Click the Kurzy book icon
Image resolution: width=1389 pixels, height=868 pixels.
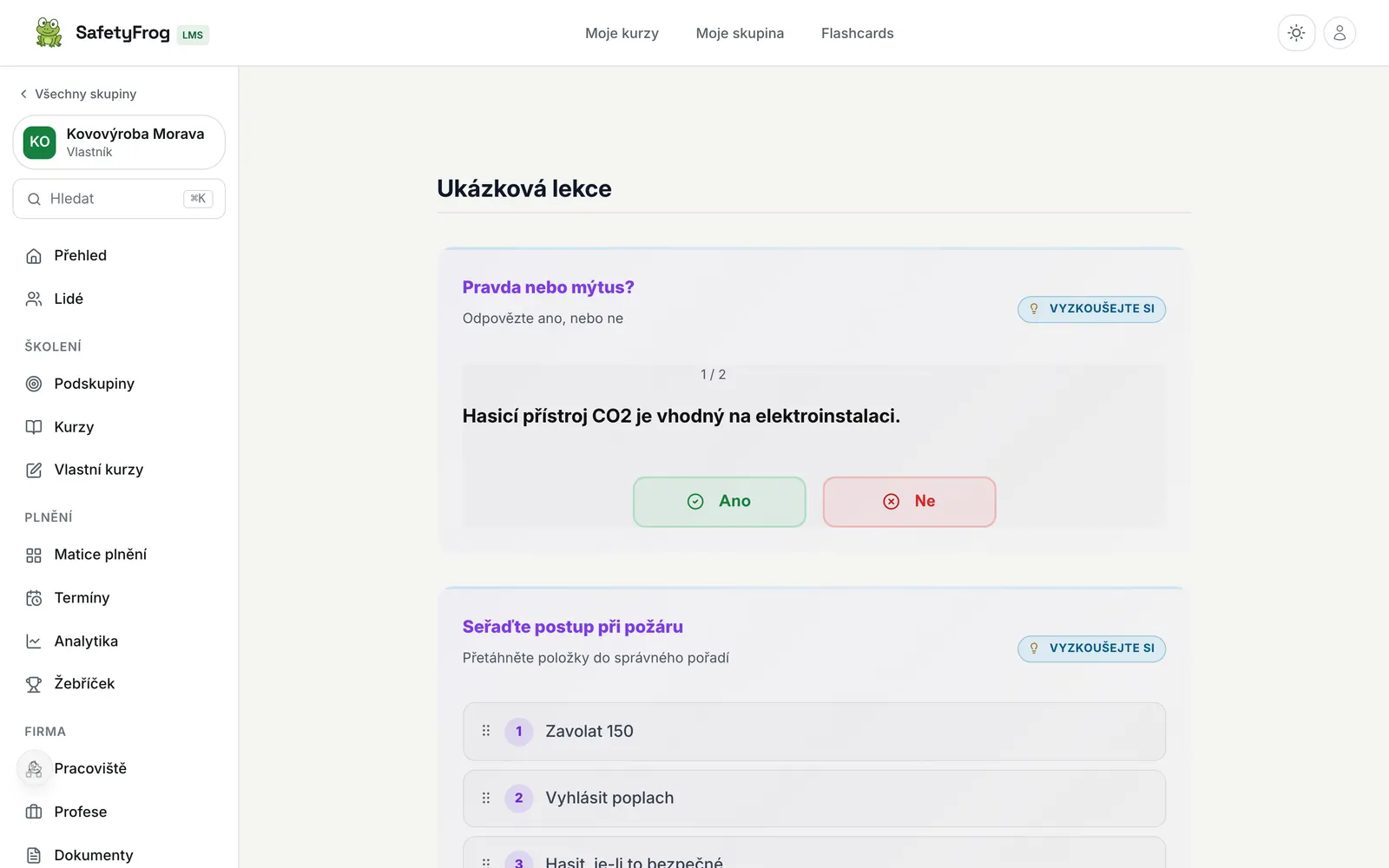click(34, 427)
